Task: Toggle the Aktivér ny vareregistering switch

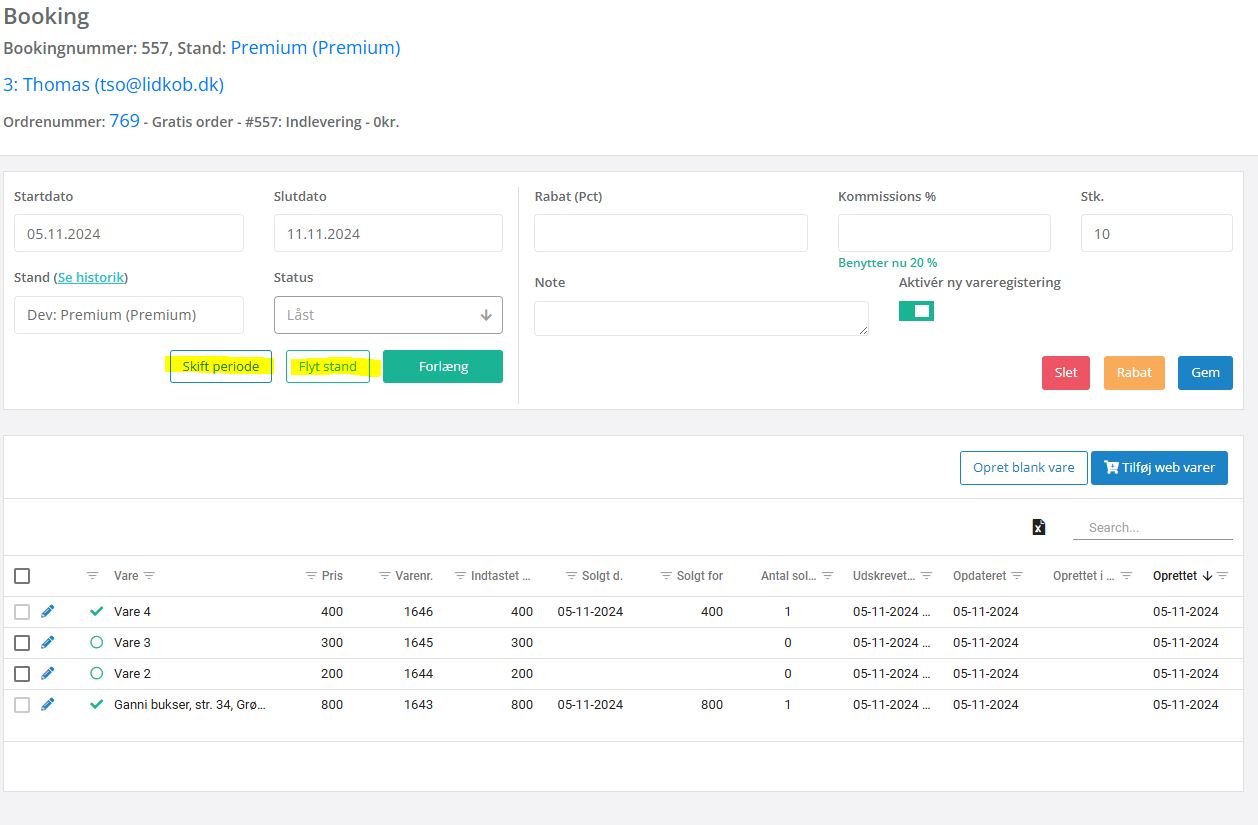Action: coord(916,311)
